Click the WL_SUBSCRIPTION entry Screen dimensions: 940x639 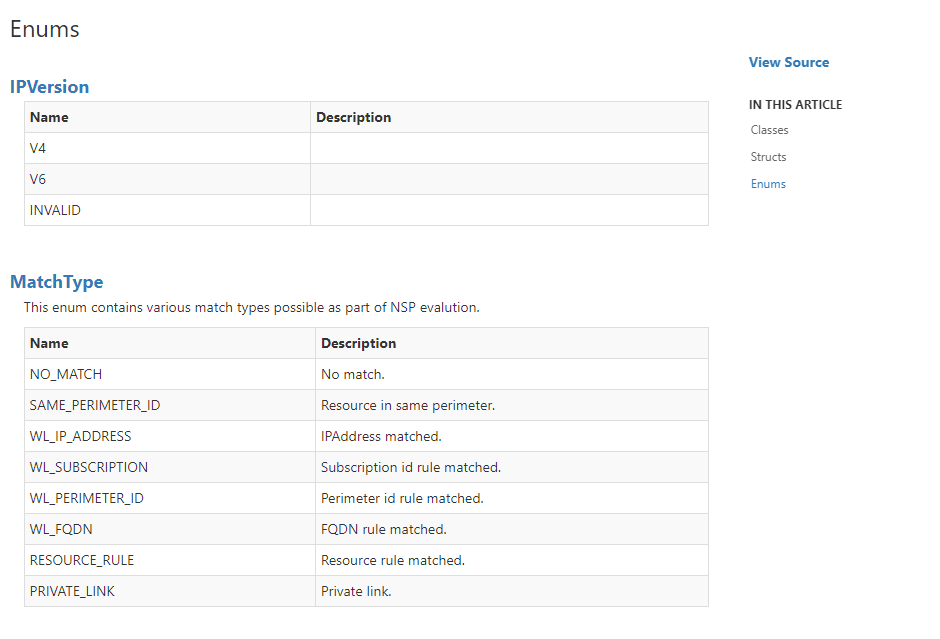click(89, 468)
